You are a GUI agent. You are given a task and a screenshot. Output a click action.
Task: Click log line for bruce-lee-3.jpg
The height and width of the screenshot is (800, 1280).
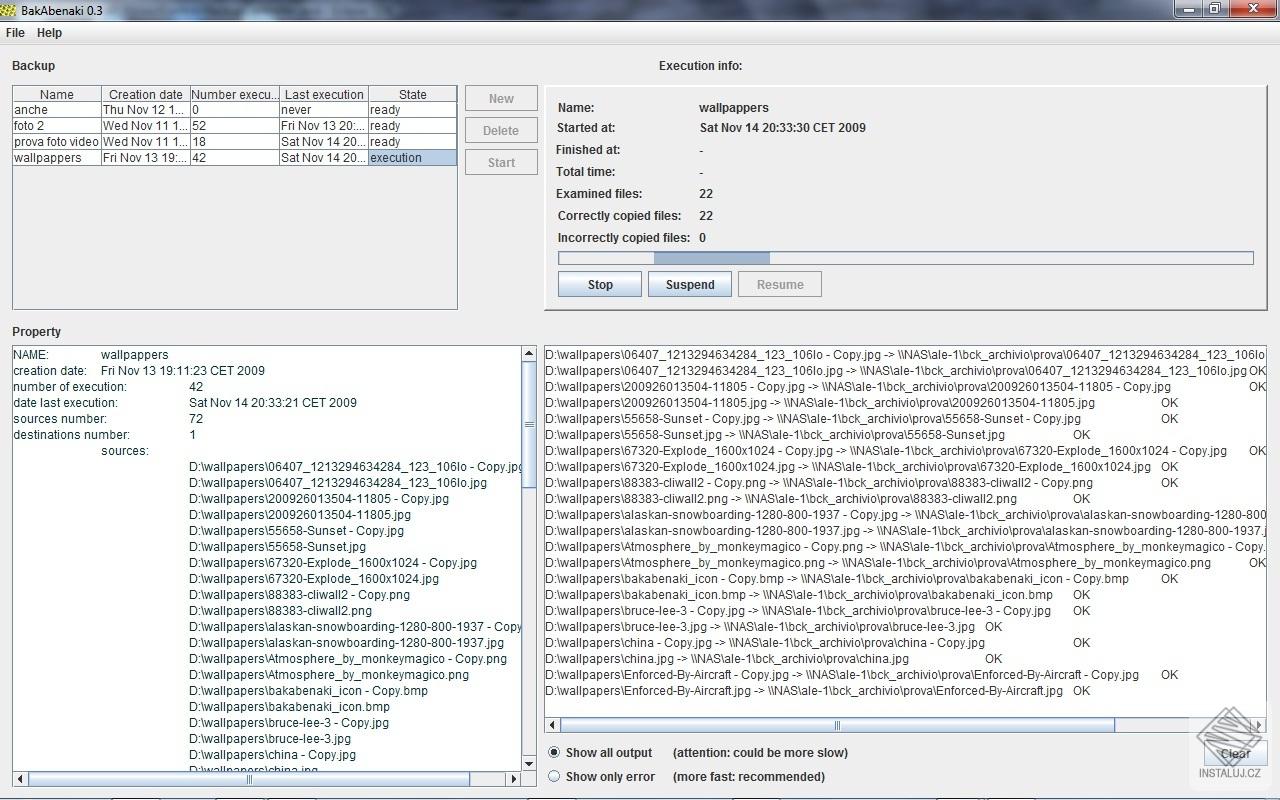[x=773, y=626]
